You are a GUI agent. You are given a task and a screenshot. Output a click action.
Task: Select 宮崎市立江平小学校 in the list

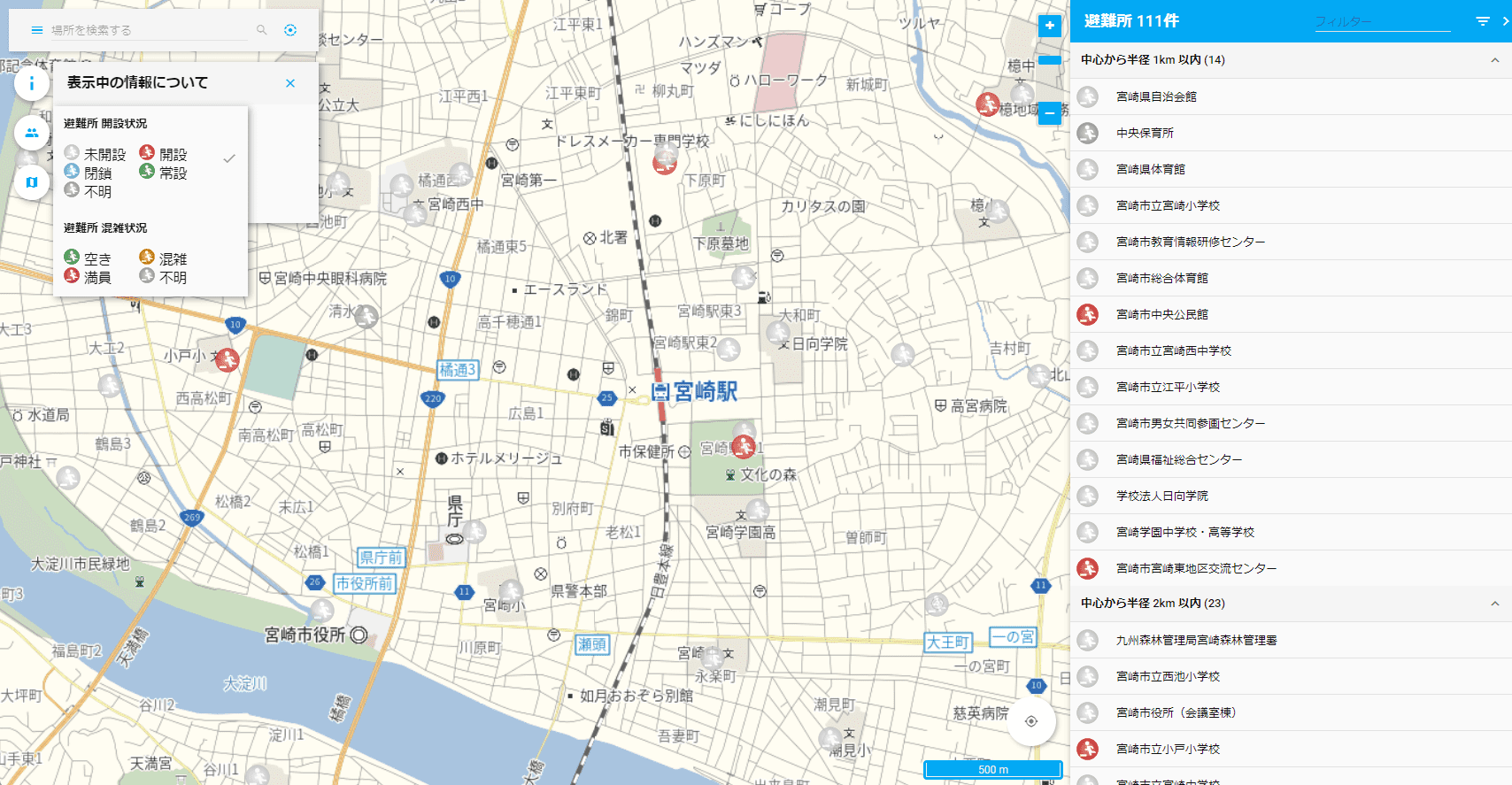[1291, 387]
